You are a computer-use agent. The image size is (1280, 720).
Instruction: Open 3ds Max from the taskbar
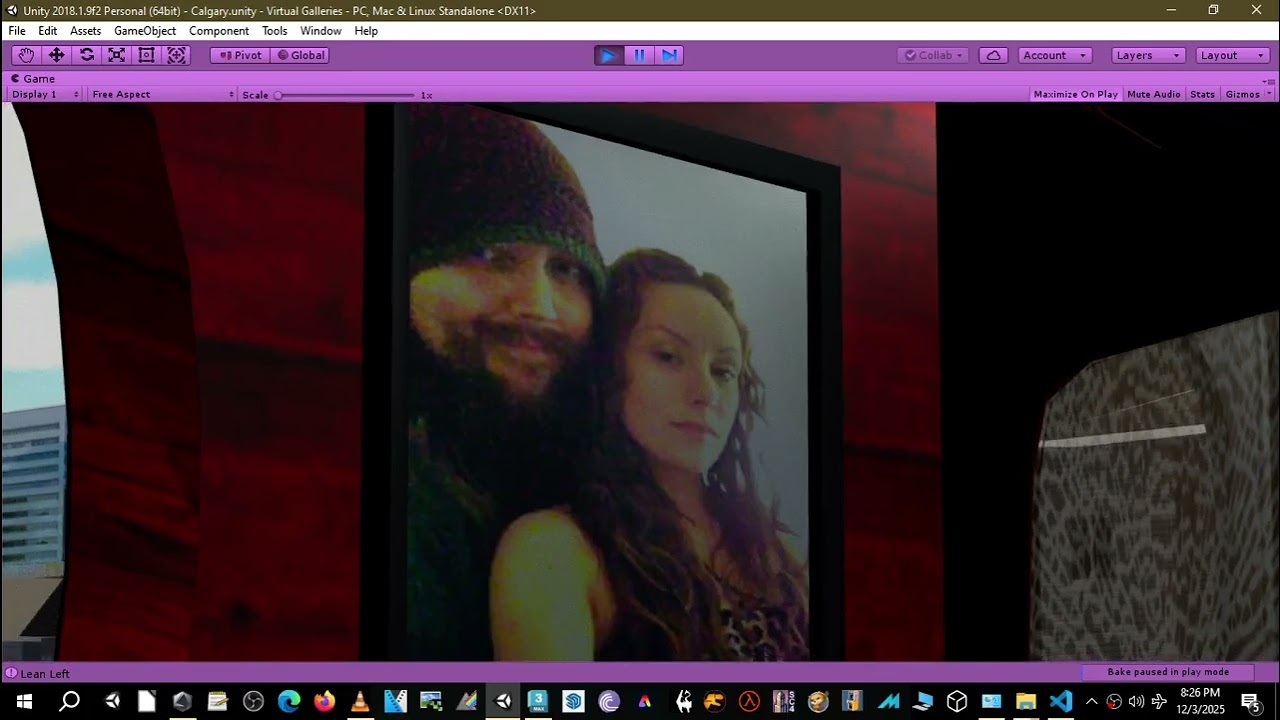tap(538, 702)
